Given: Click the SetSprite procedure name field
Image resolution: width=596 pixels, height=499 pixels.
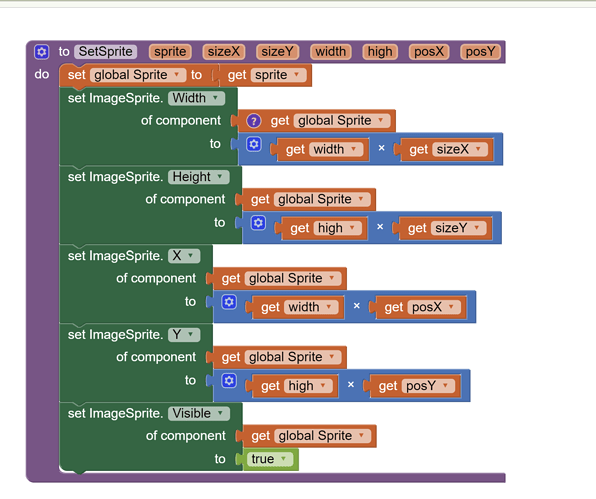Looking at the screenshot, I should (x=106, y=52).
